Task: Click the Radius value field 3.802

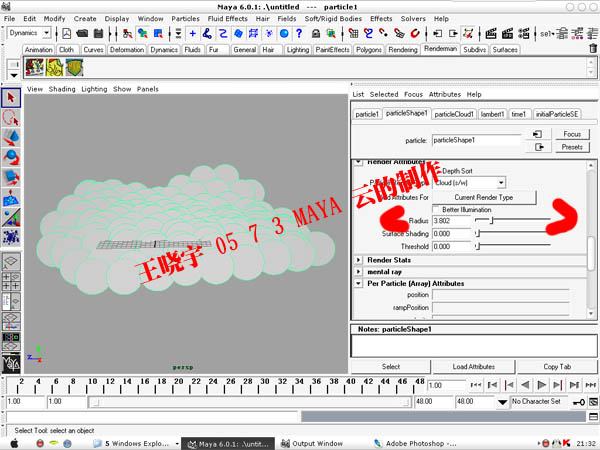Action: click(x=452, y=221)
